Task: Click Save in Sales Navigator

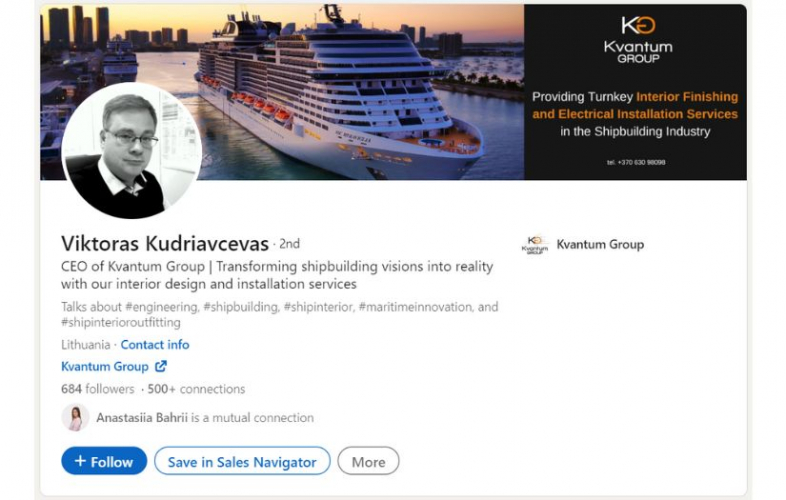Action: click(x=242, y=461)
